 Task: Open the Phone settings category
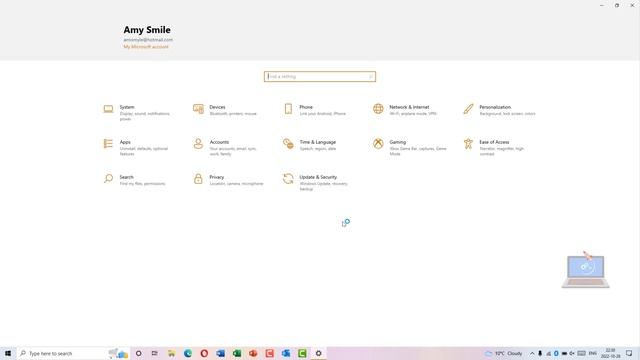[314, 110]
